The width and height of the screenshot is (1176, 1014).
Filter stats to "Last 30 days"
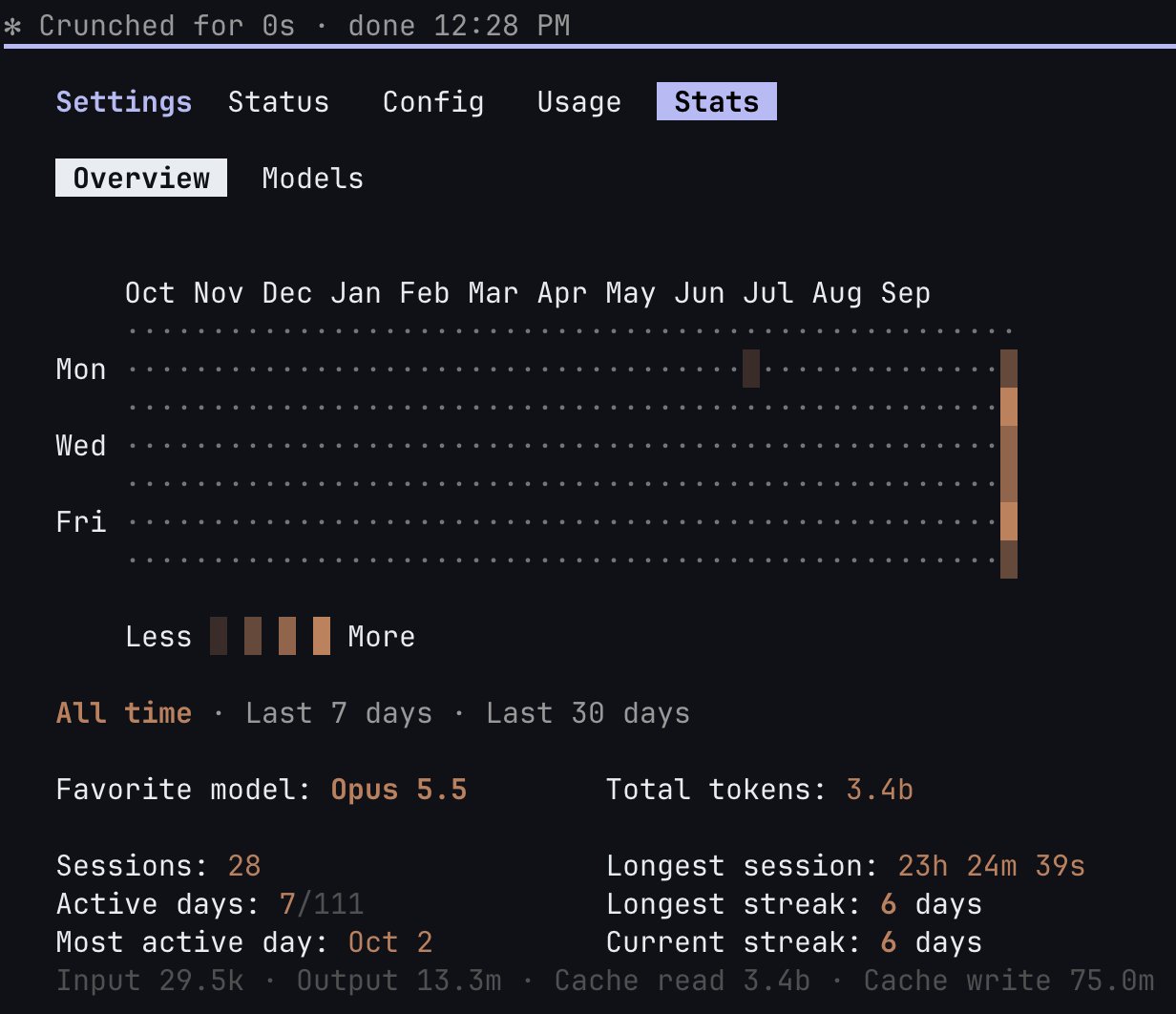click(588, 713)
